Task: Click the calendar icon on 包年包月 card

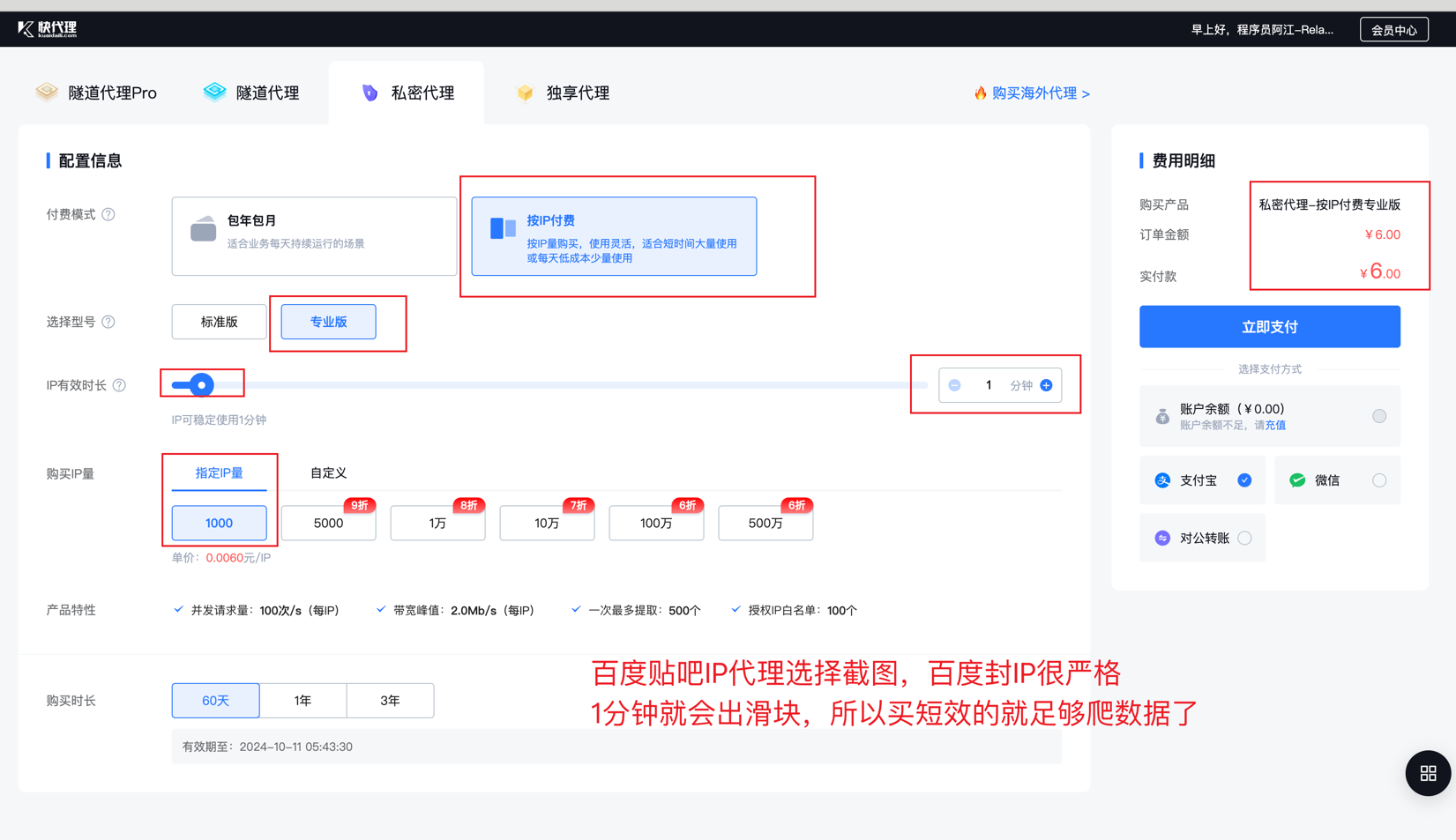Action: tap(203, 229)
